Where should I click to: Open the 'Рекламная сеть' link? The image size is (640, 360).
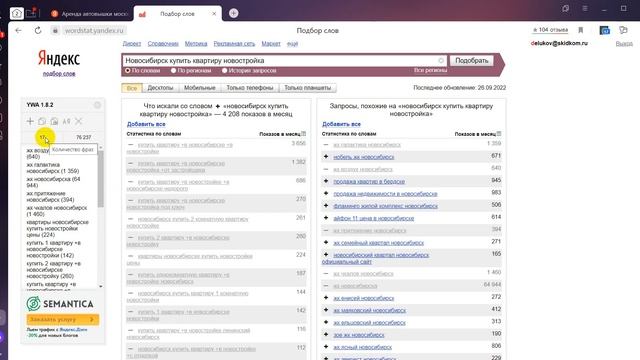[234, 44]
